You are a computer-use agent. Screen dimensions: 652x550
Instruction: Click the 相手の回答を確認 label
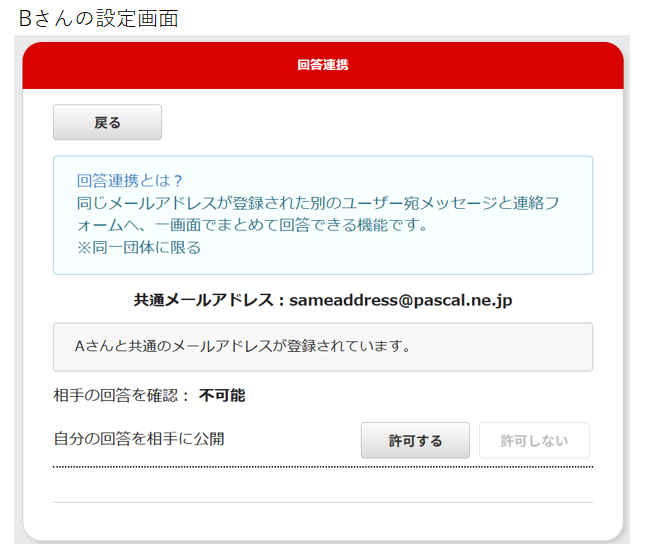[116, 395]
